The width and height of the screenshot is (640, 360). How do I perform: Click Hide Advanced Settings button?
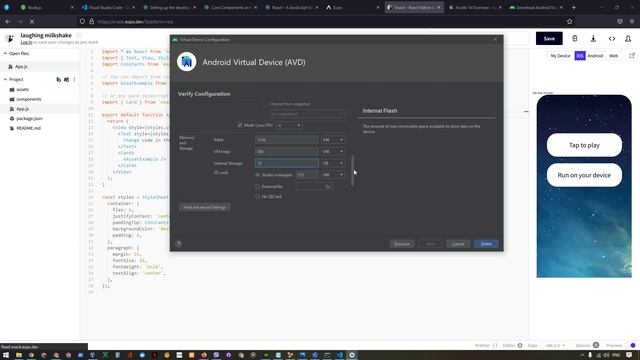click(204, 207)
